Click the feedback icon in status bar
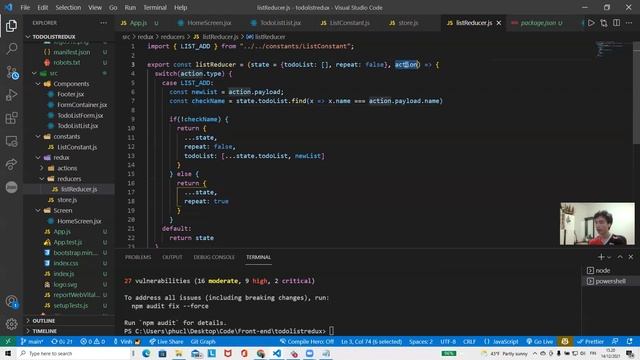This screenshot has width=640, height=360. click(615, 342)
